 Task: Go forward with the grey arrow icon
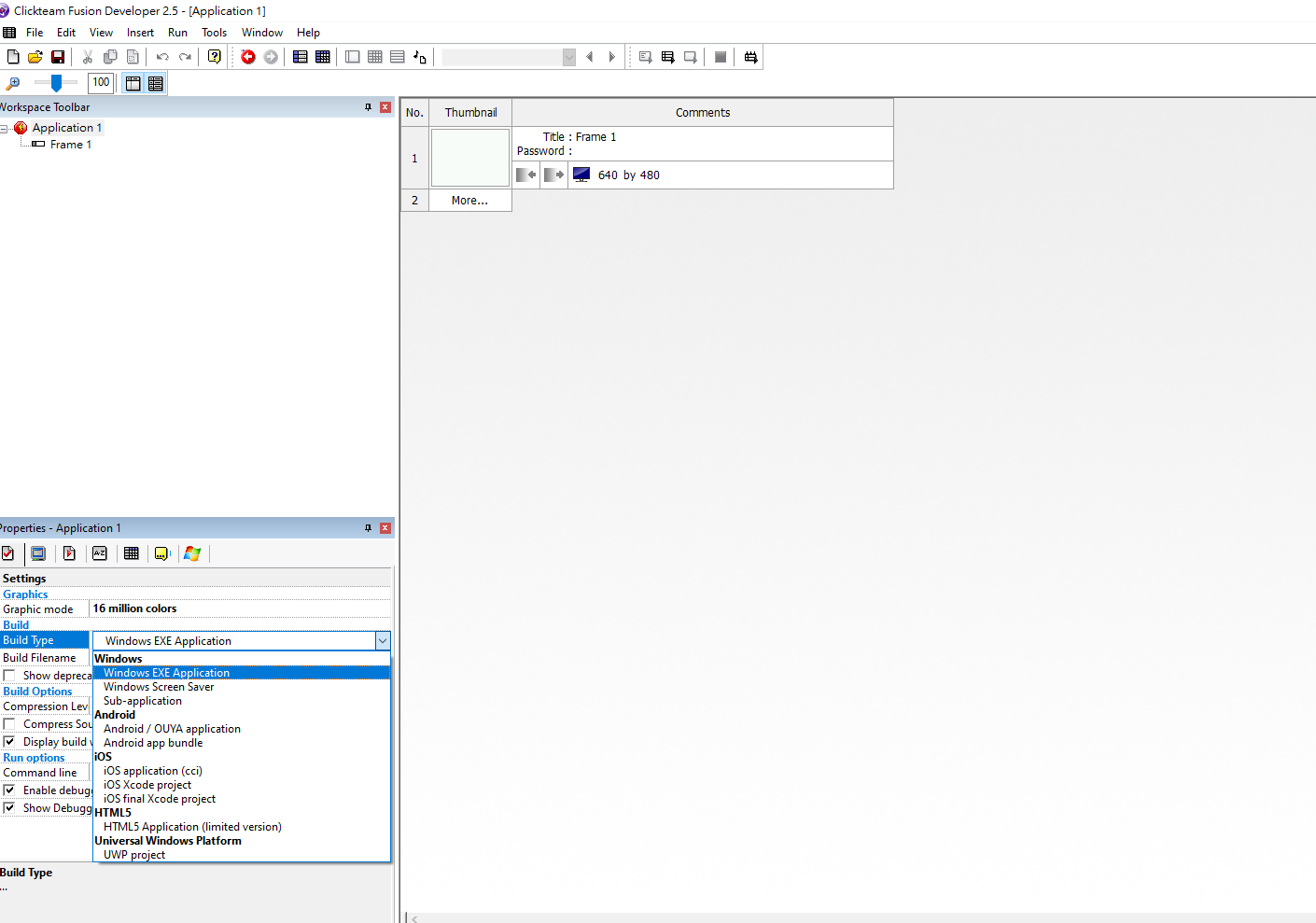tap(271, 57)
